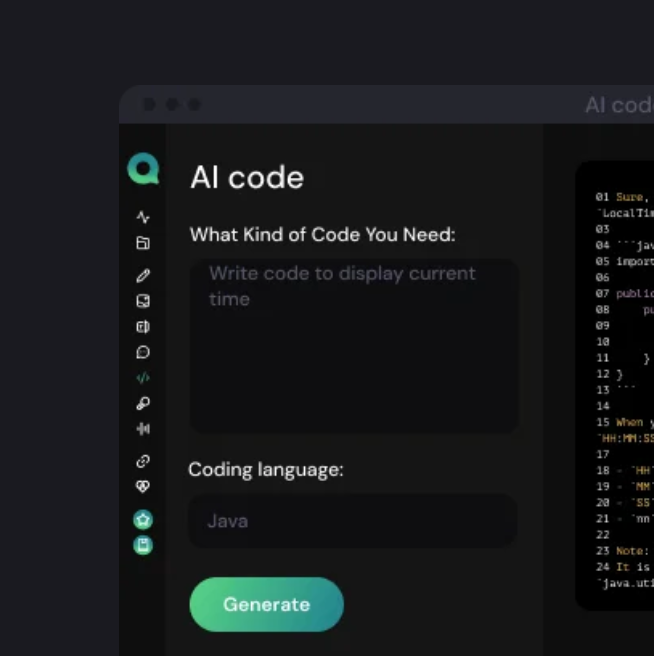Screen dimensions: 654x656
Task: Click the green chat-bubble app logo
Action: click(143, 168)
